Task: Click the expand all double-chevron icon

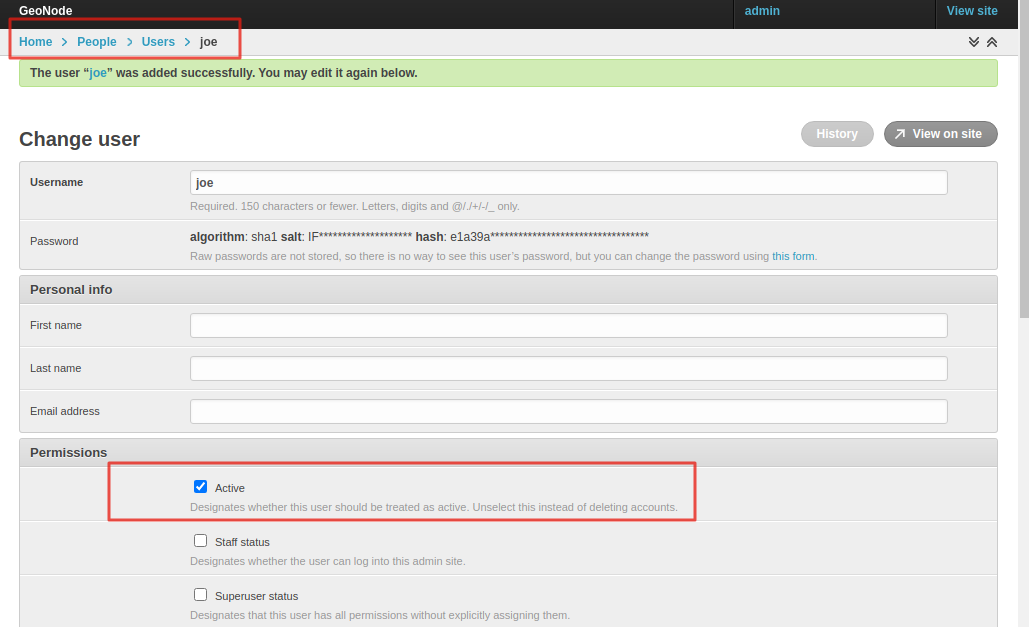Action: pyautogui.click(x=974, y=42)
